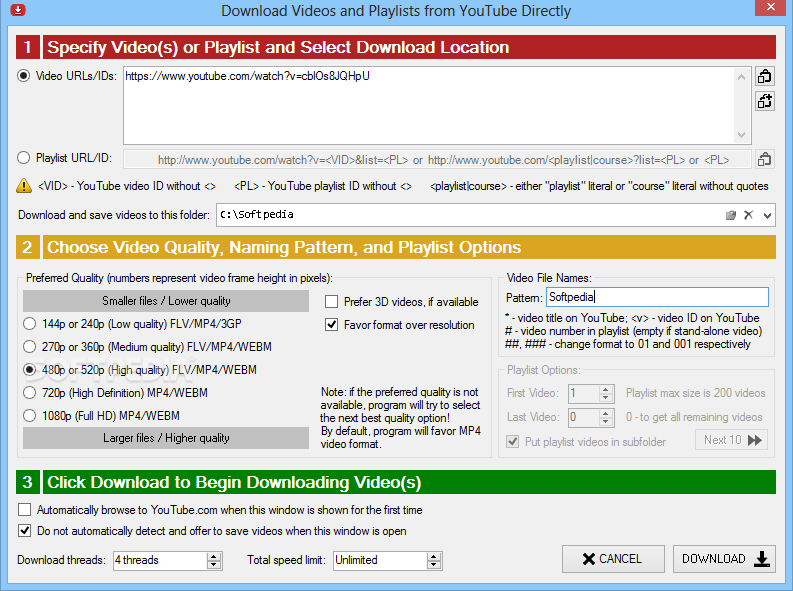Decrease Last Video spinner value
Image resolution: width=793 pixels, height=591 pixels.
click(x=606, y=422)
